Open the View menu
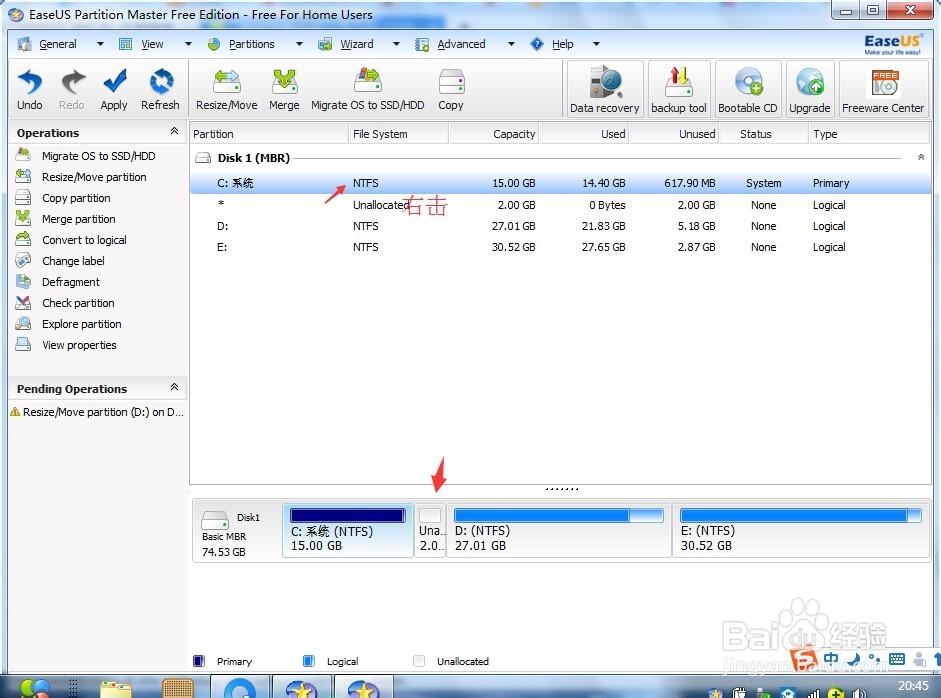Image resolution: width=941 pixels, height=698 pixels. point(152,44)
